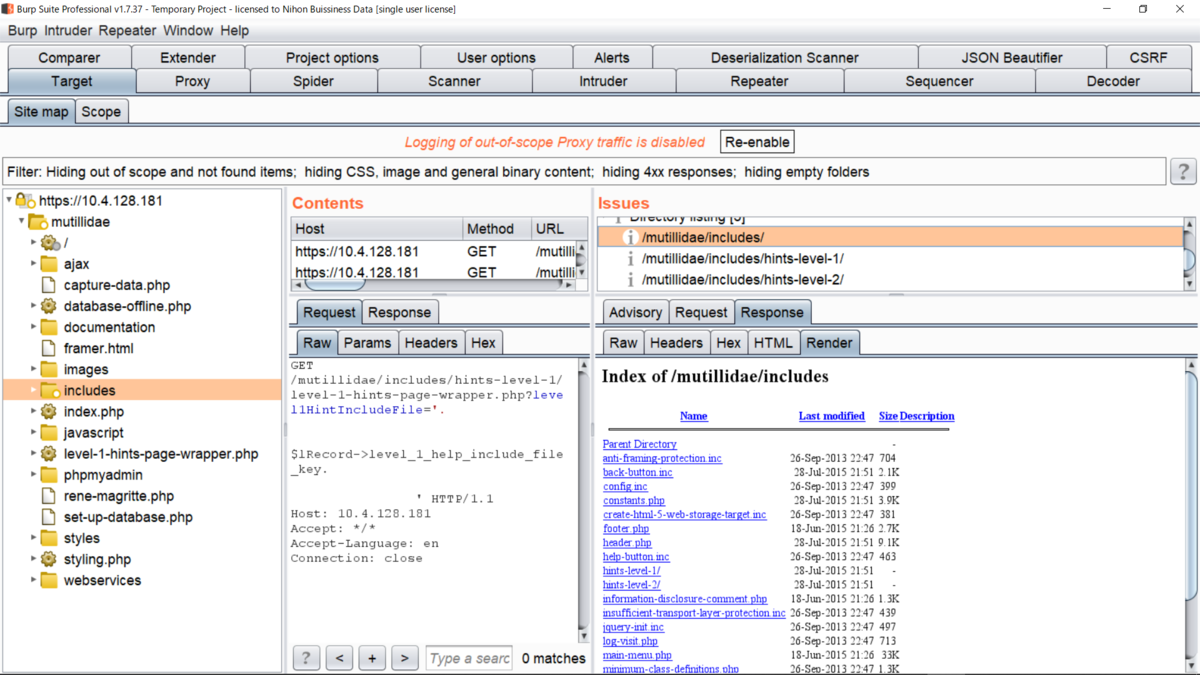Expand the webservices folder arrow

pos(33,580)
